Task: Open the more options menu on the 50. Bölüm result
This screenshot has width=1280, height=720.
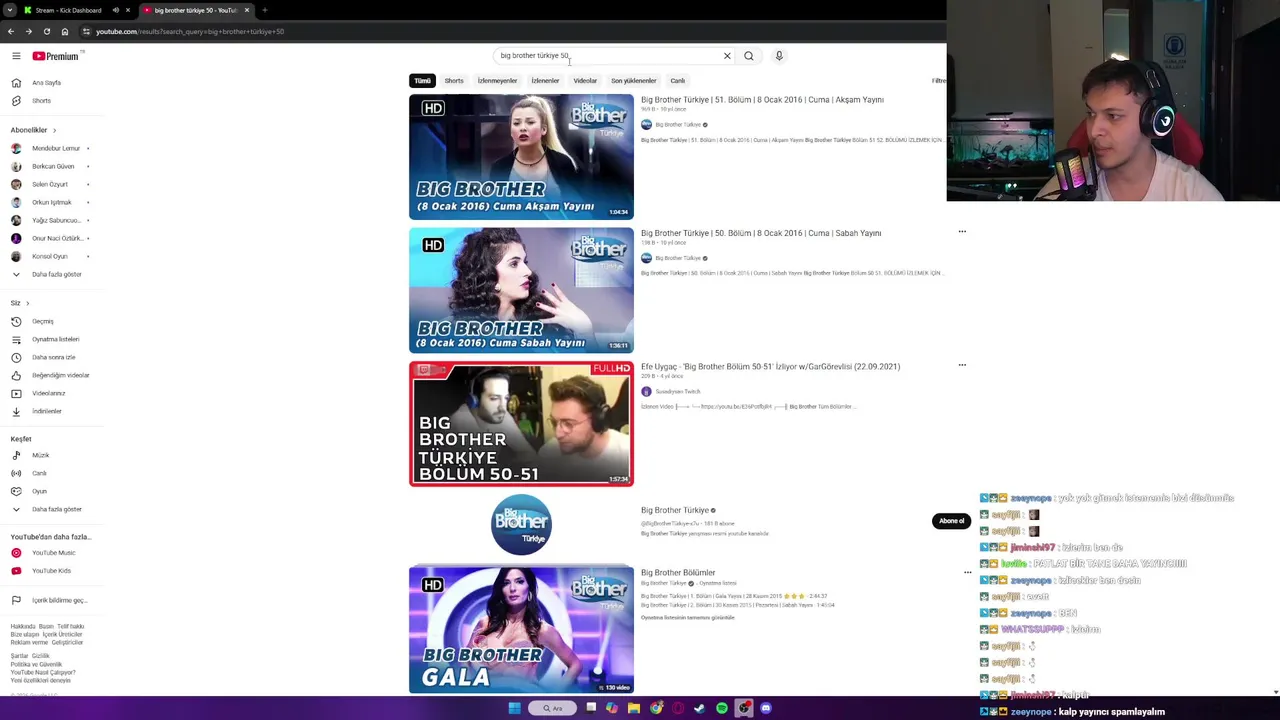Action: (962, 232)
